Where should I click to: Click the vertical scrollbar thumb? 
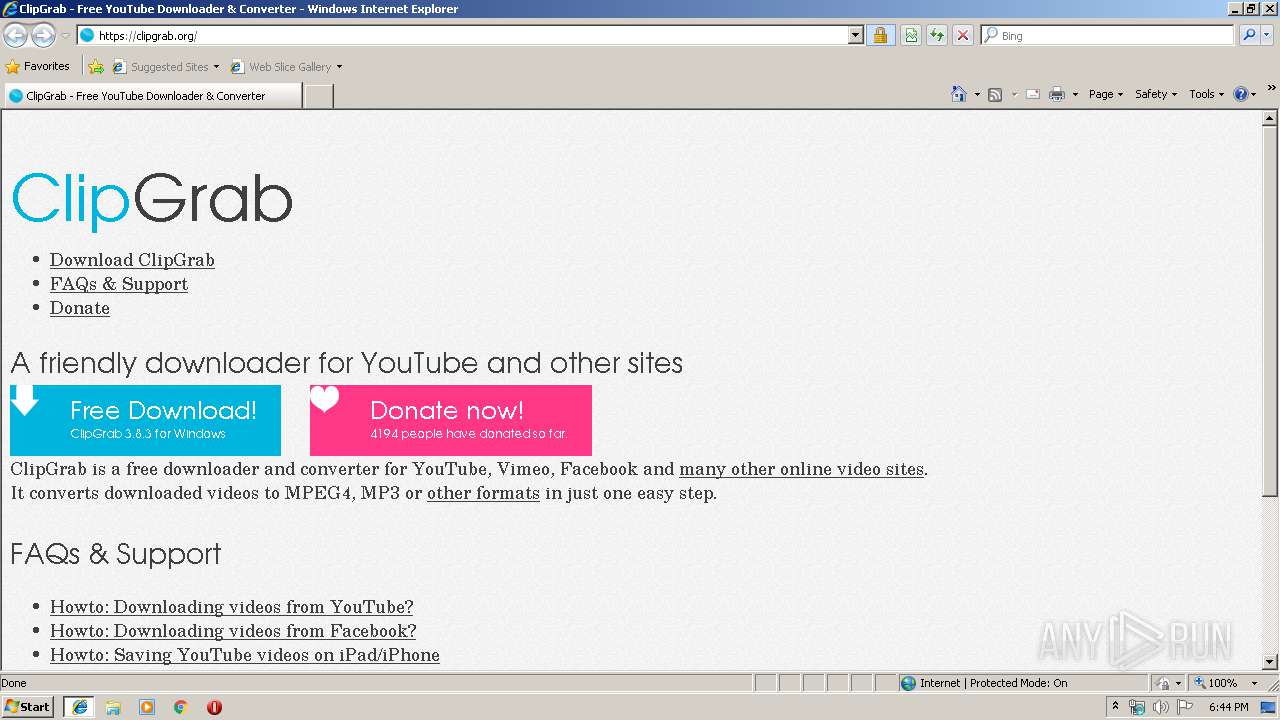click(1270, 310)
